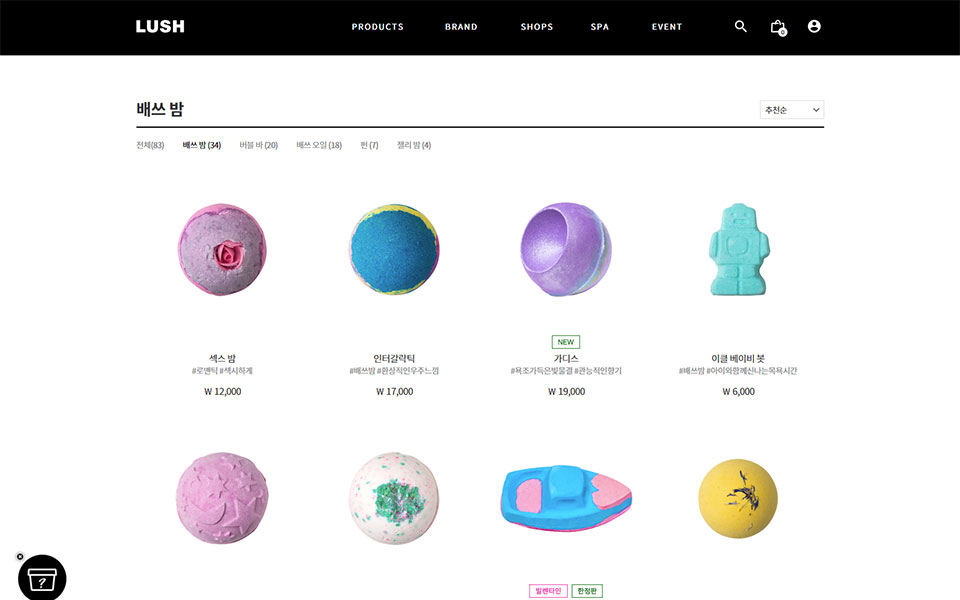Click the purple 가디스 bath bomb image
The height and width of the screenshot is (600, 960).
tap(566, 249)
